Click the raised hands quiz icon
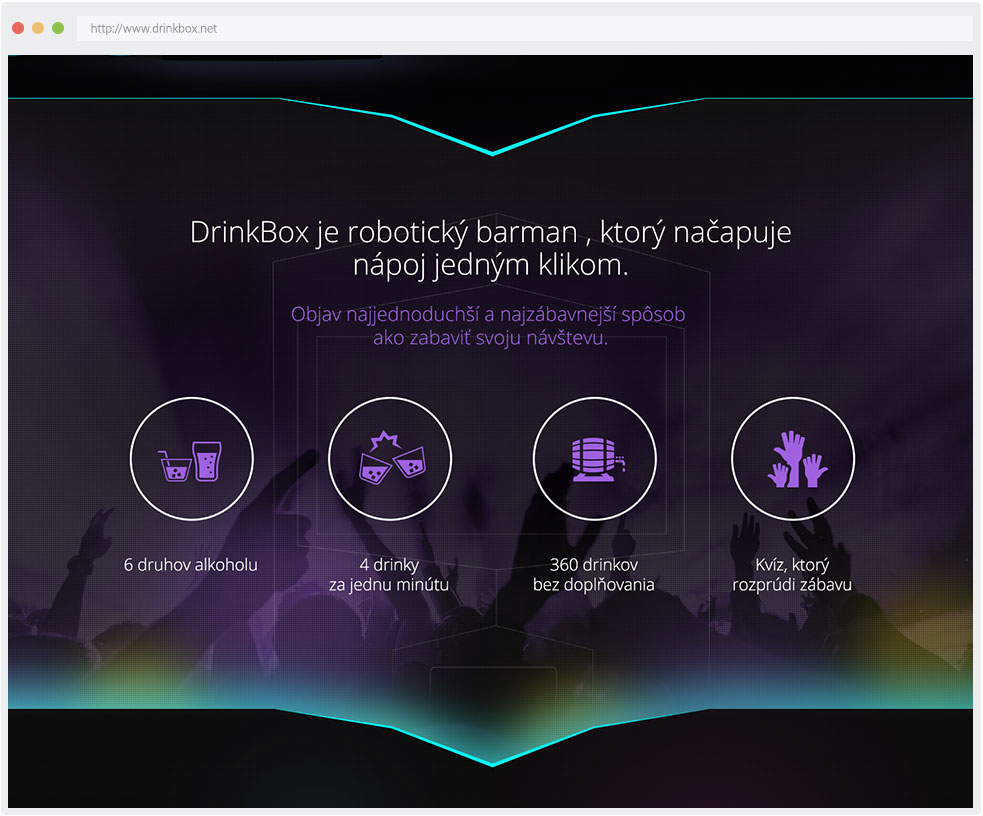The height and width of the screenshot is (816, 983). pyautogui.click(x=793, y=459)
